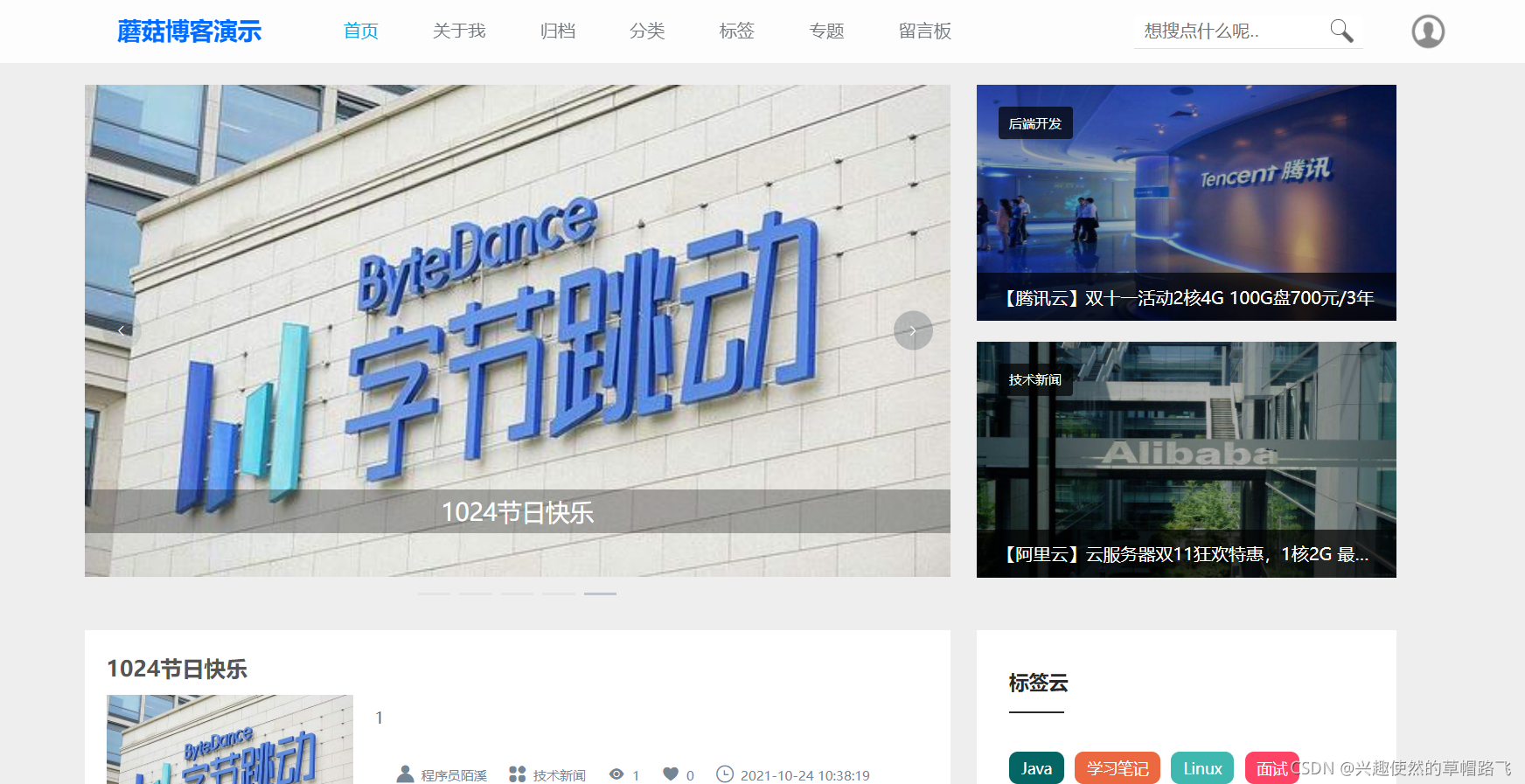This screenshot has height=784, width=1525.
Task: Open the 归档 nav item
Action: (558, 31)
